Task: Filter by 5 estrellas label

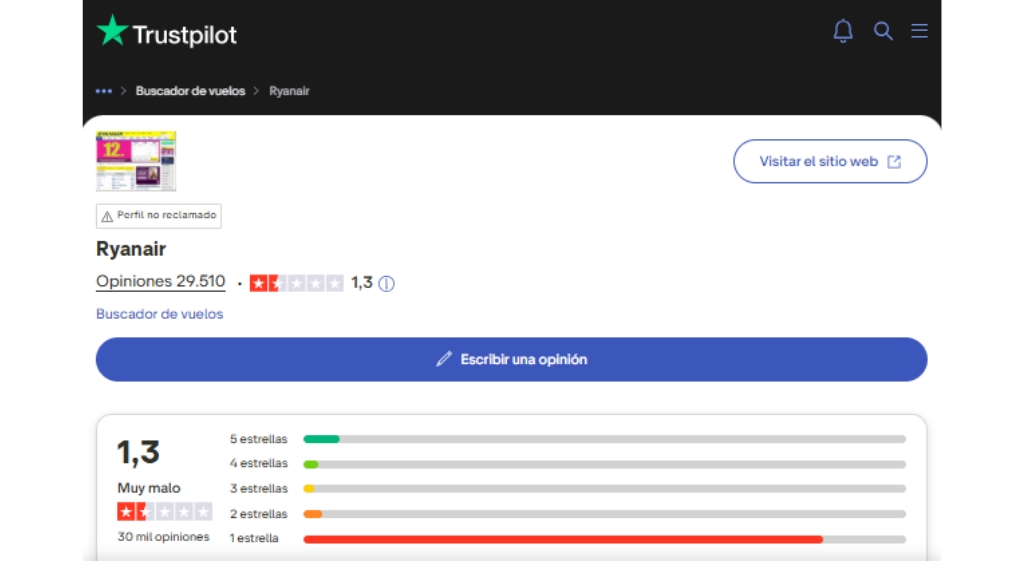Action: 259,439
